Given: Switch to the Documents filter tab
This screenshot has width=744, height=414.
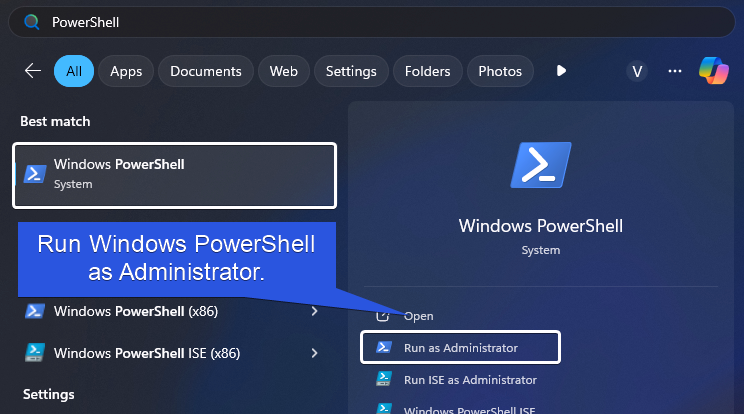Looking at the screenshot, I should click(x=206, y=71).
